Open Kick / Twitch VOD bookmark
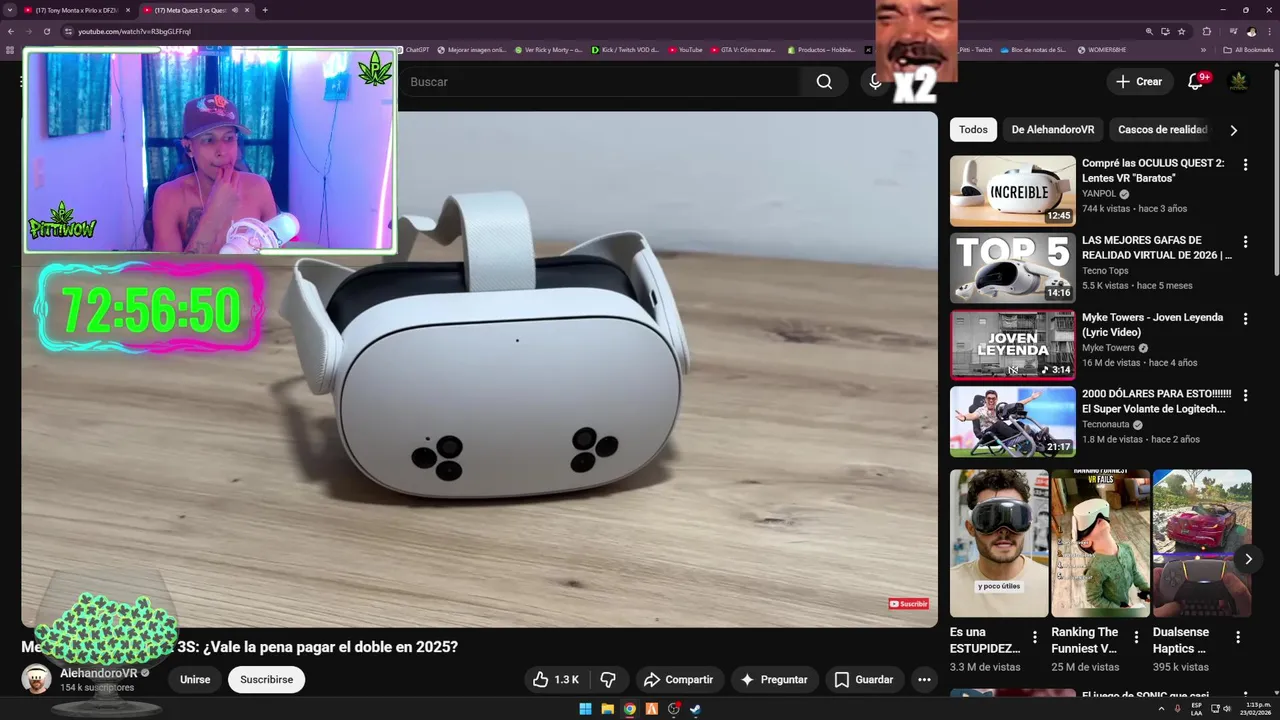This screenshot has width=1280, height=720. coord(625,50)
